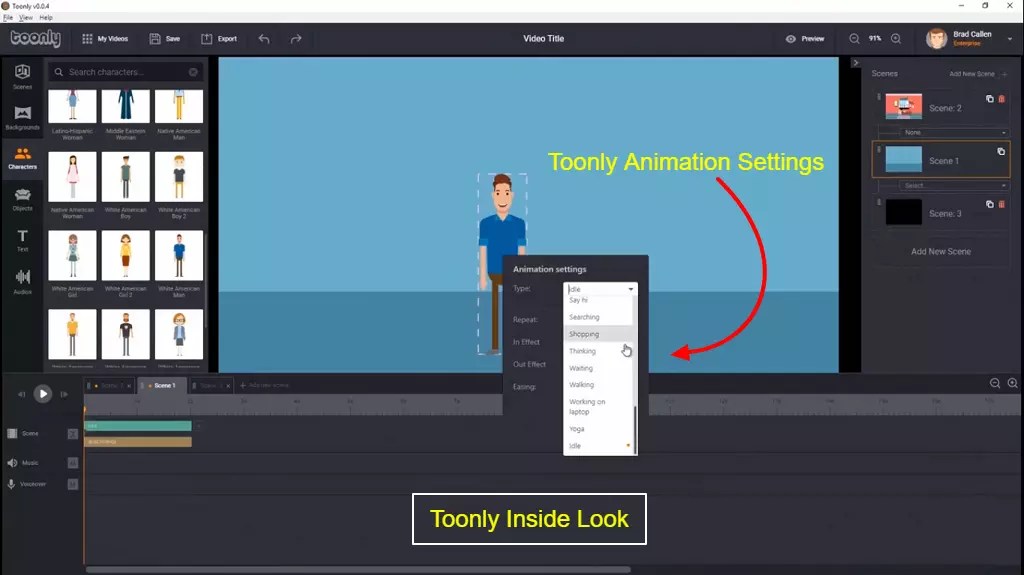Open the Objects sidebar section

click(x=22, y=199)
